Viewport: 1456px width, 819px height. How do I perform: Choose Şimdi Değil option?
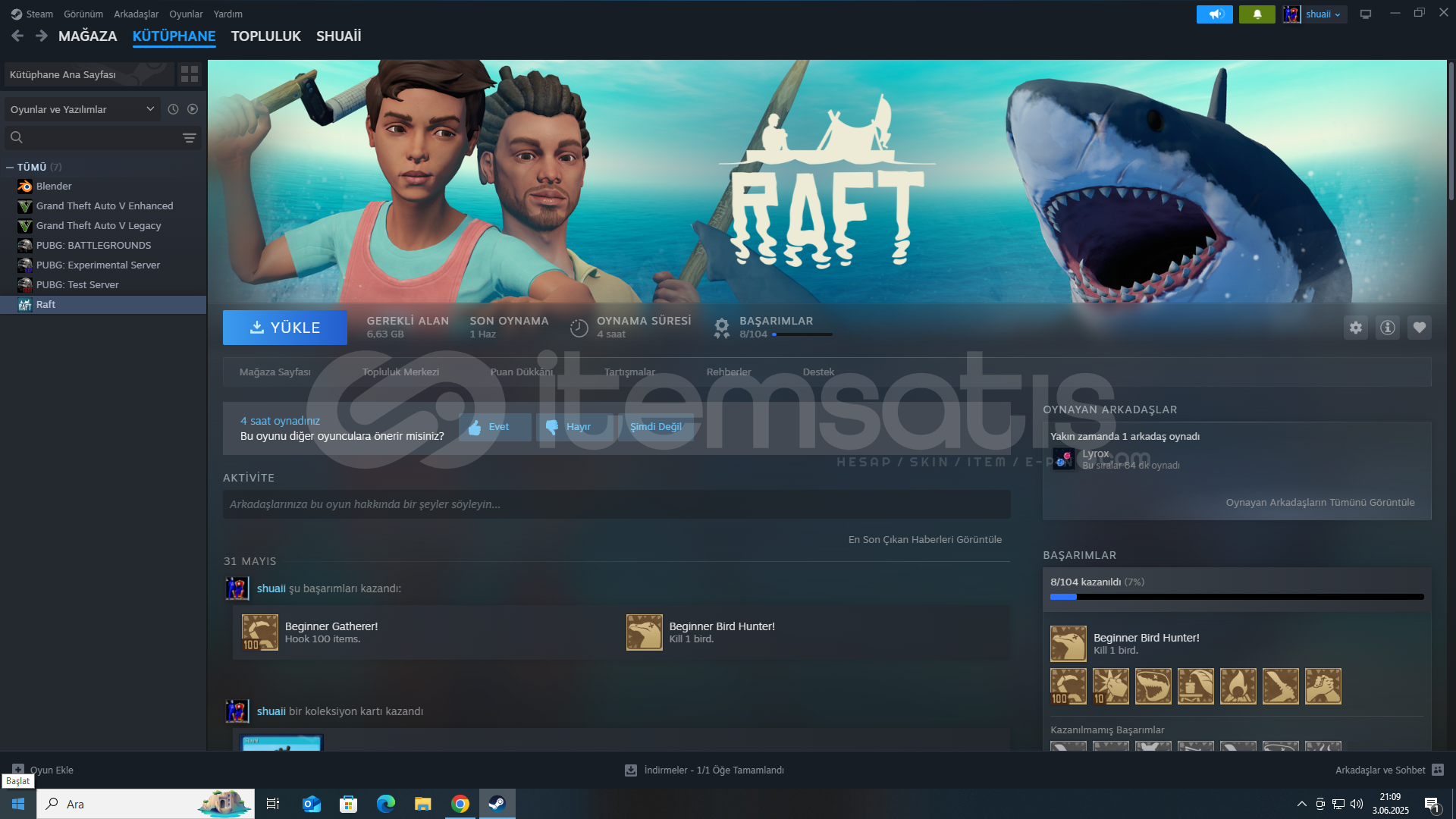(656, 427)
